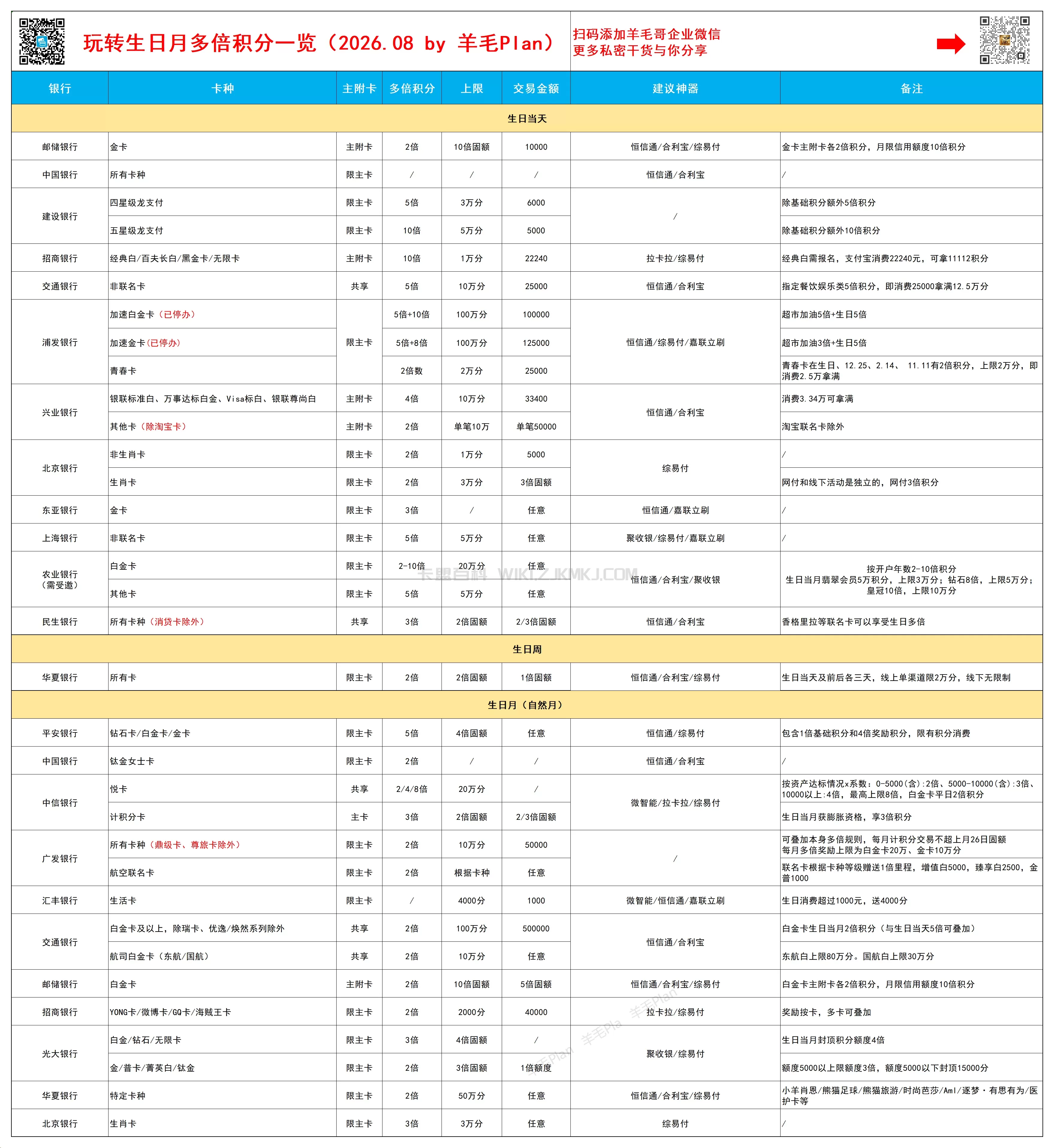Select the tool cell "微智能/拉卡拉/综易付"

675,803
